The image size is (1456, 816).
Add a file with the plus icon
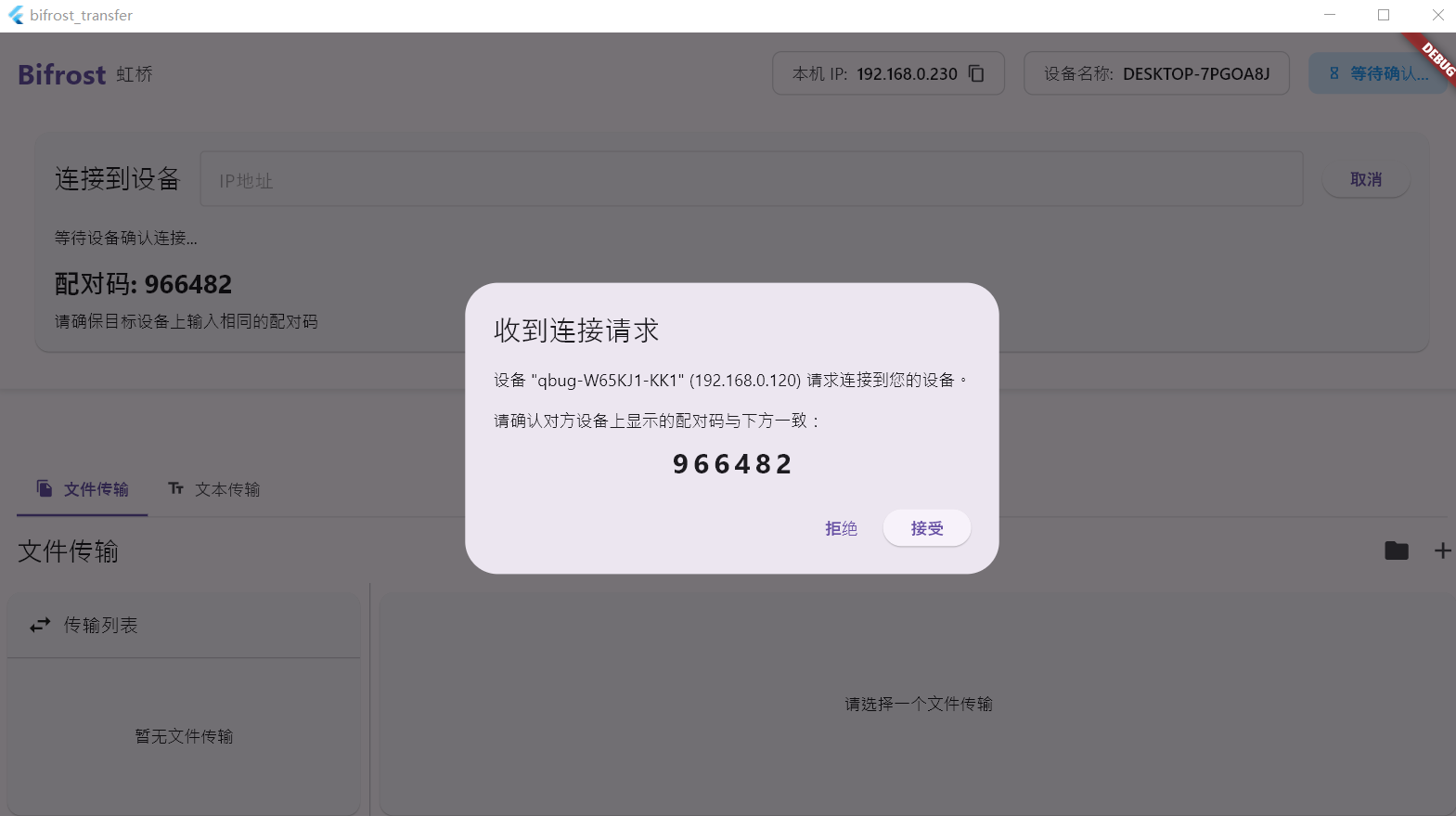(x=1442, y=550)
